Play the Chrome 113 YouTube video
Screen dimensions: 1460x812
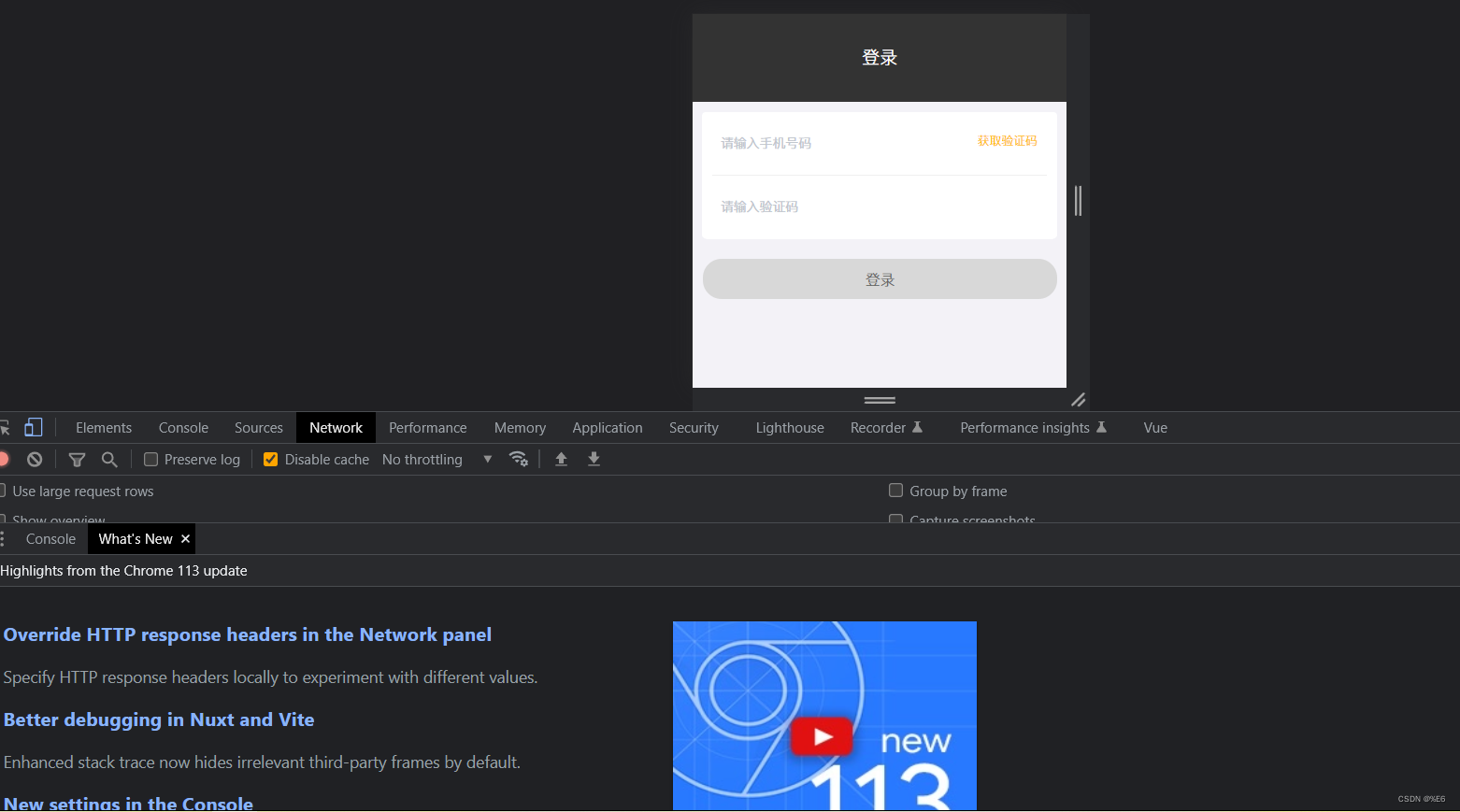pos(822,736)
